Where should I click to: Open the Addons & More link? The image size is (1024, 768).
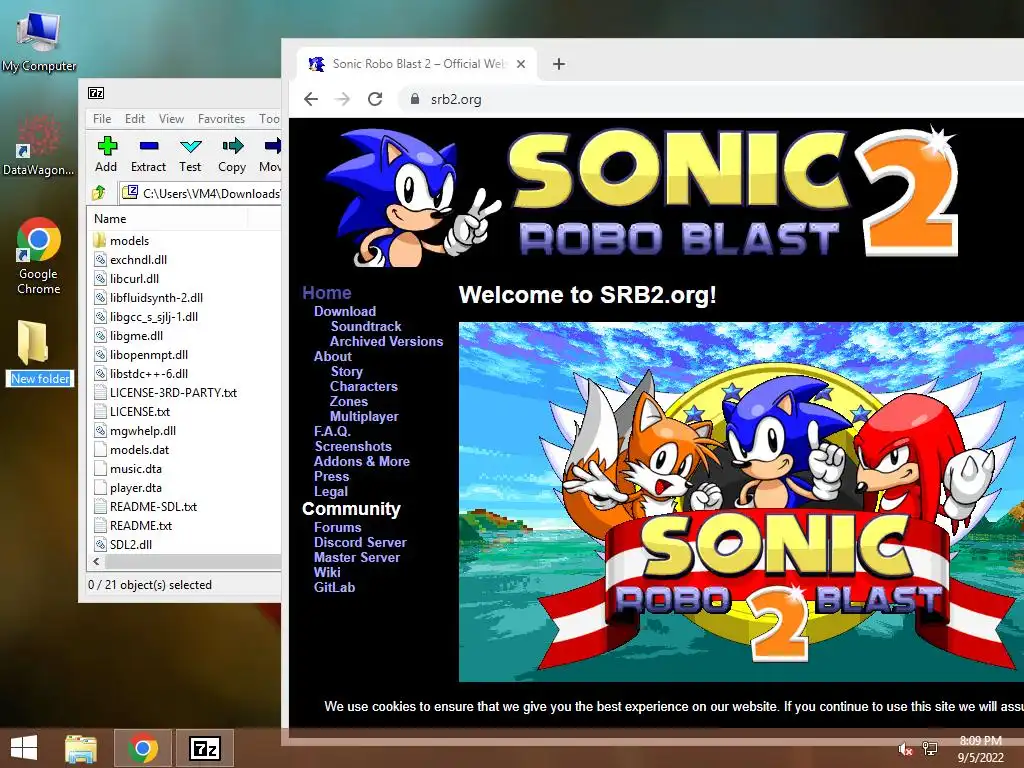click(x=362, y=462)
